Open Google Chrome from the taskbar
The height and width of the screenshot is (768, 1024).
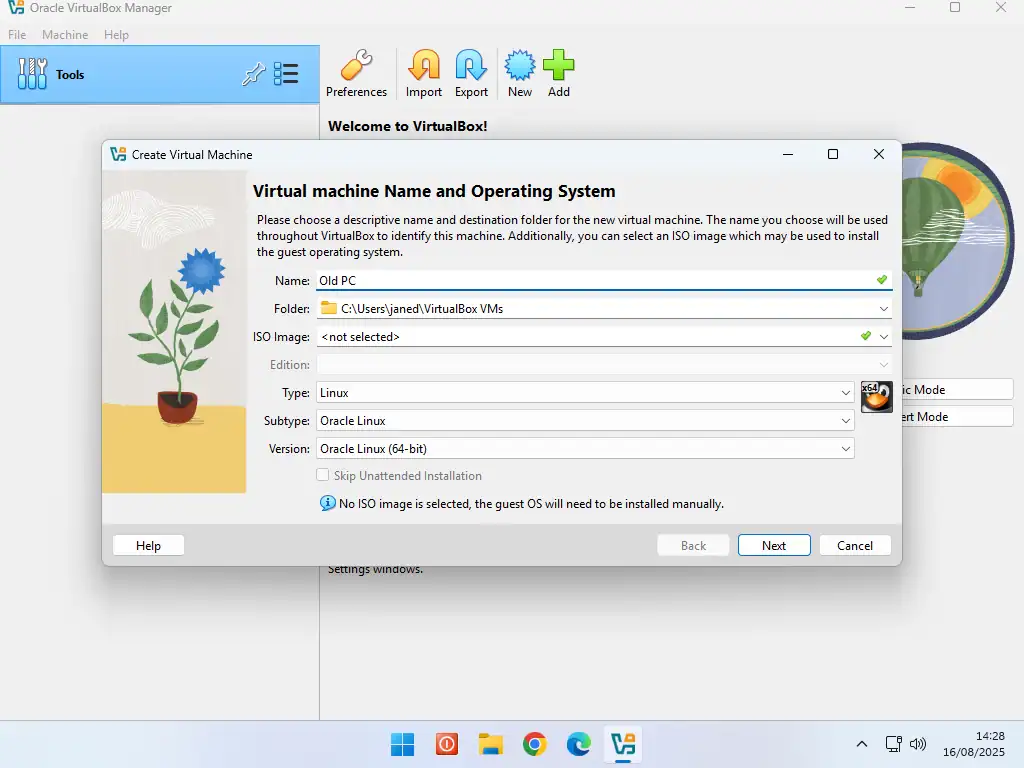click(x=535, y=744)
